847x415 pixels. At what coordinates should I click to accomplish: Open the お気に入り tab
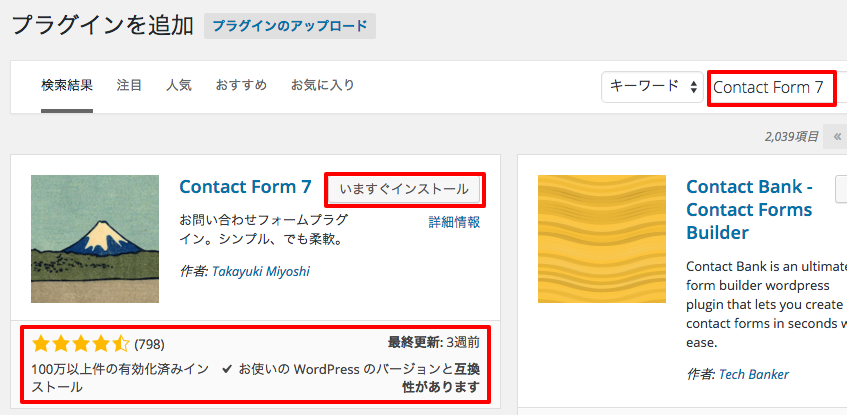pos(322,85)
